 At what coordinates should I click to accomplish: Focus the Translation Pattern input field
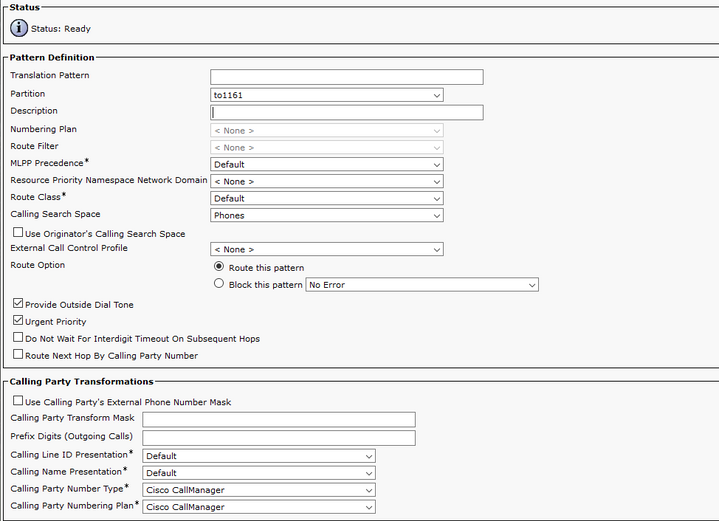coord(347,77)
